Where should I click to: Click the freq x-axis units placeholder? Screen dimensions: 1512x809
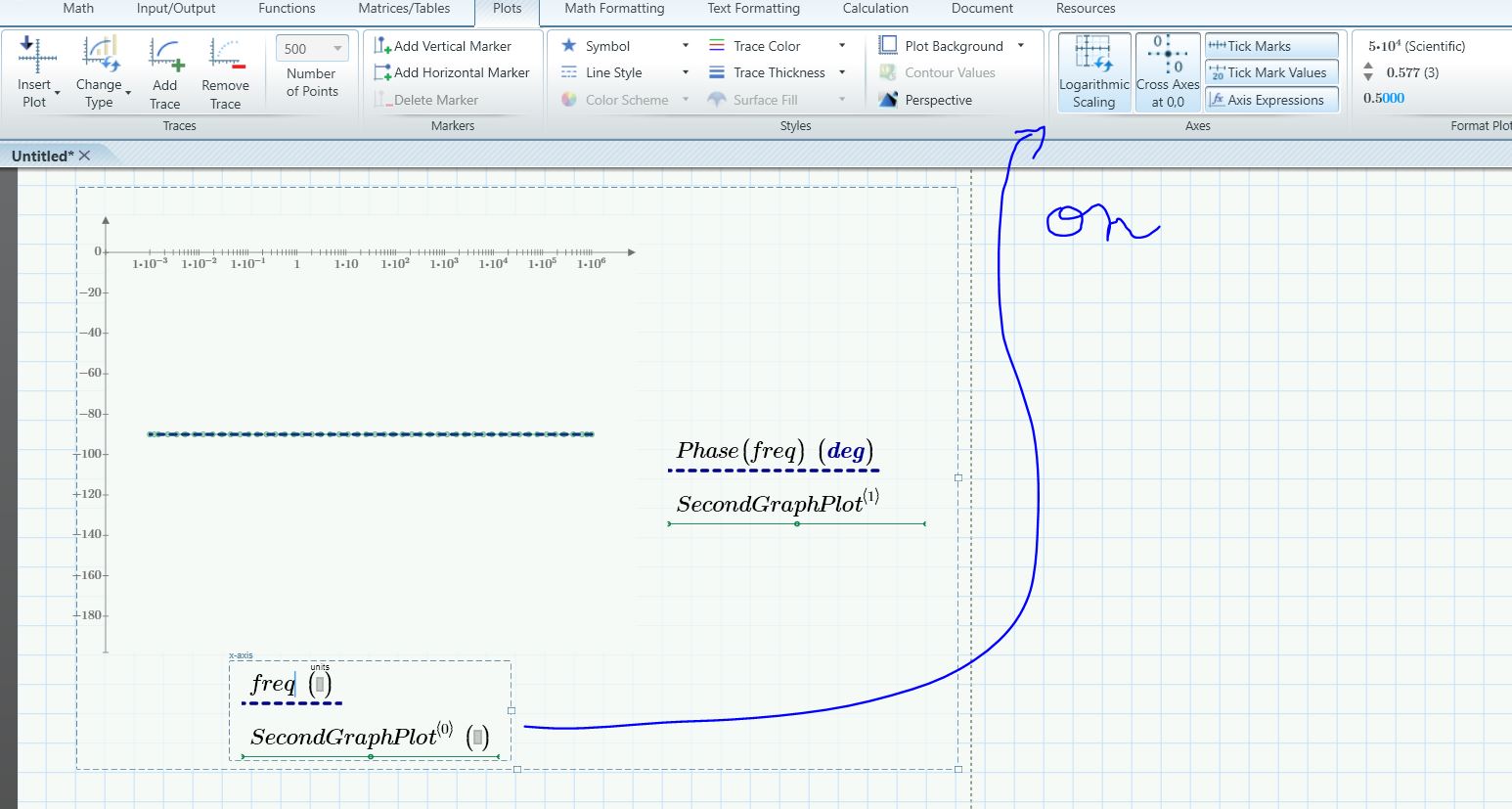(320, 685)
